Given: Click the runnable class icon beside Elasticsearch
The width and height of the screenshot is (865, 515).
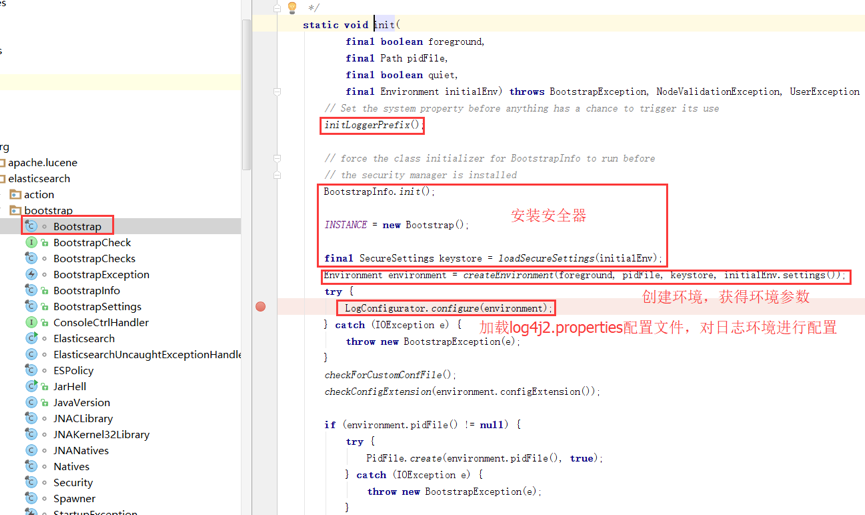Looking at the screenshot, I should point(31,338).
